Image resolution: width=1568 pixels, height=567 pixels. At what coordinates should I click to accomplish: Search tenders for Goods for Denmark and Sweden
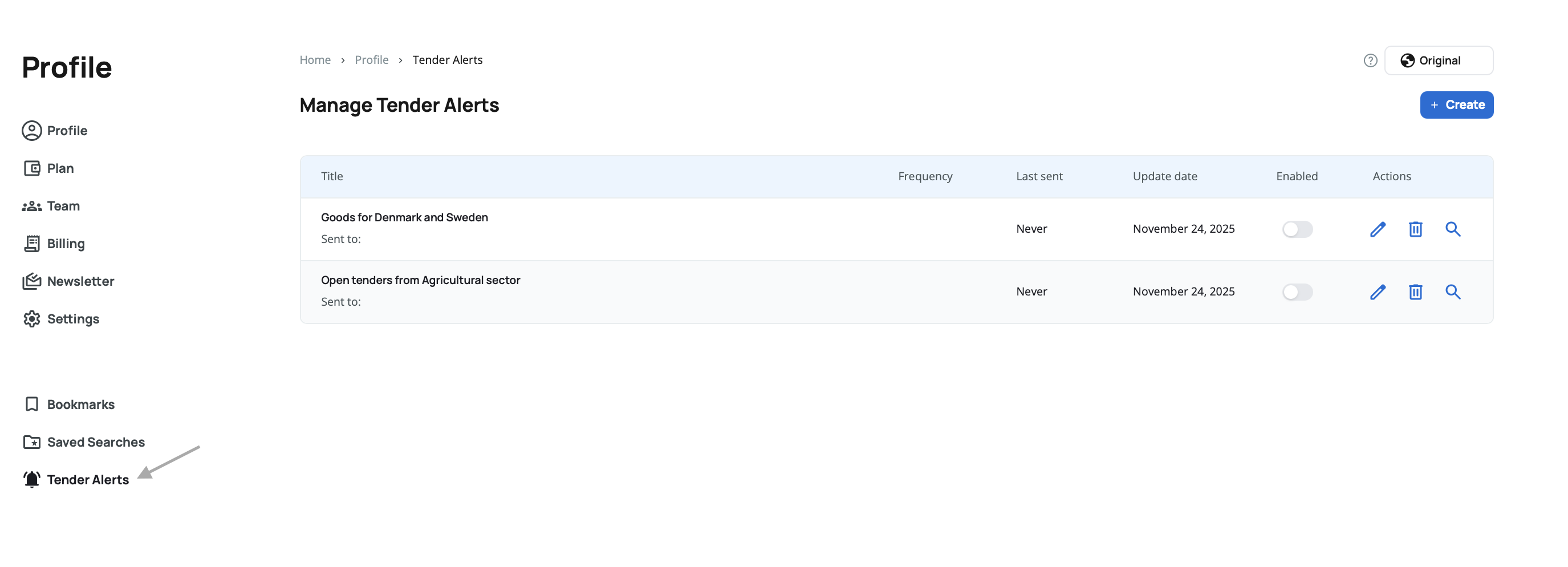click(x=1452, y=229)
